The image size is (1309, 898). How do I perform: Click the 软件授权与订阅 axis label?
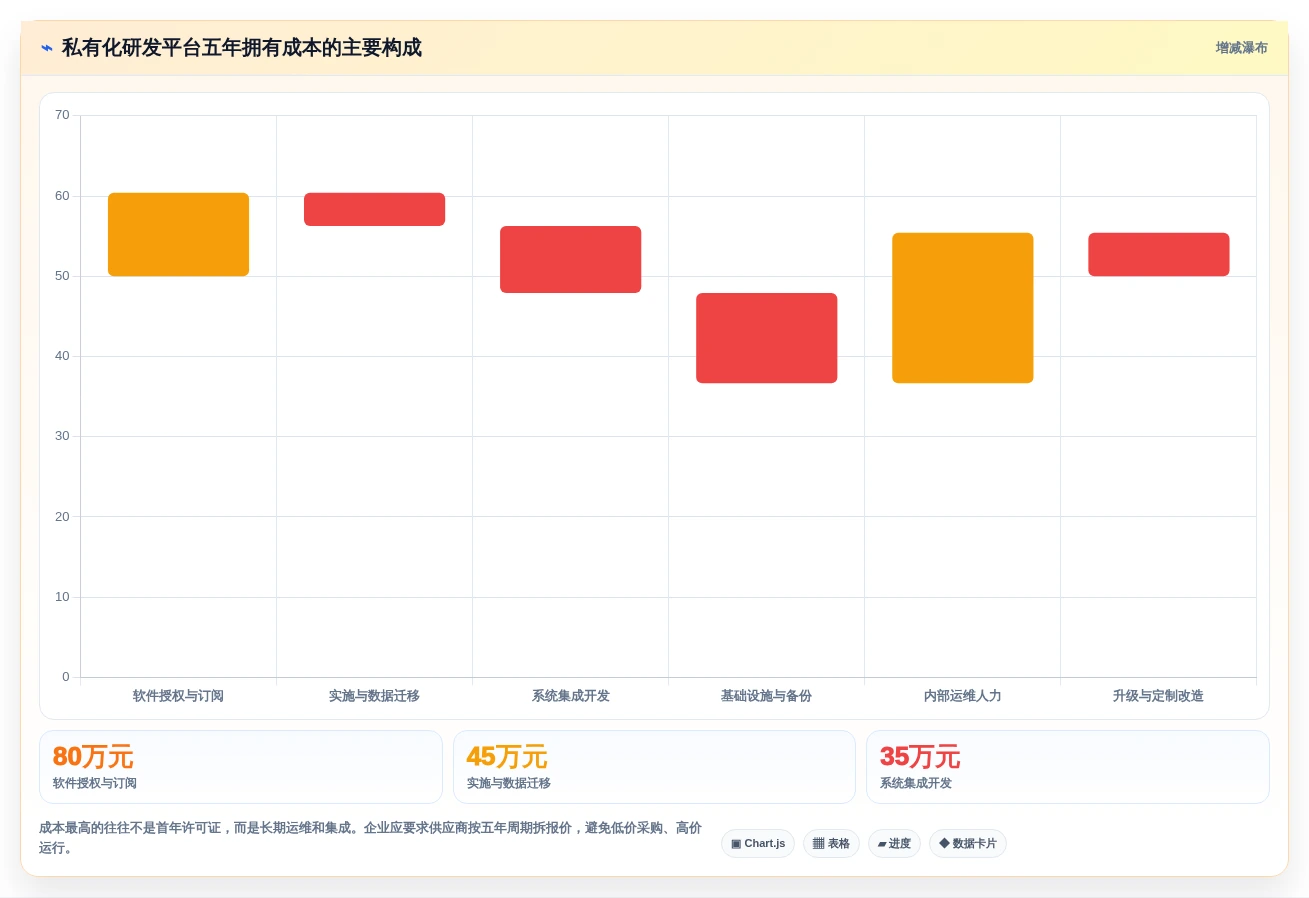pos(178,696)
